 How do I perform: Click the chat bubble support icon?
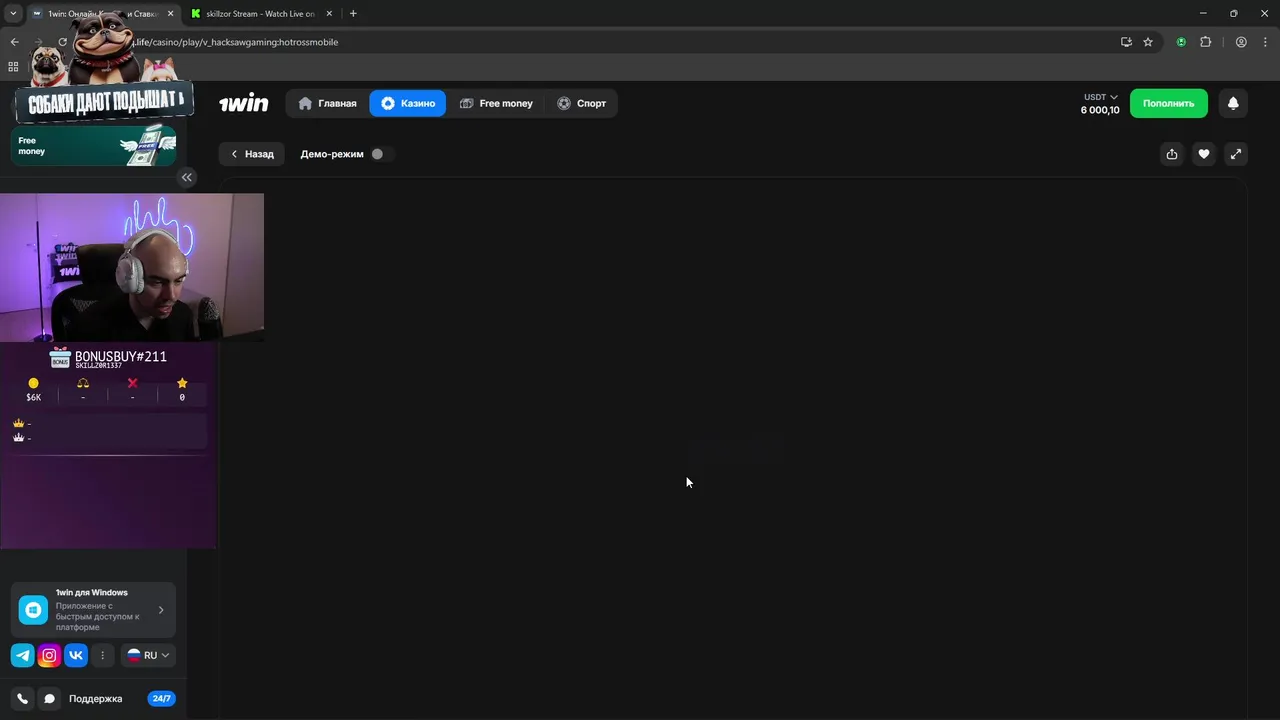(x=49, y=699)
